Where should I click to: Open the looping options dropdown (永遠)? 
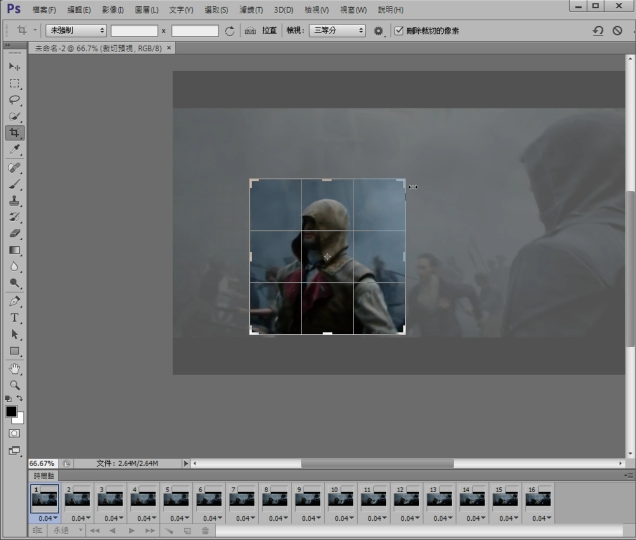tap(67, 530)
